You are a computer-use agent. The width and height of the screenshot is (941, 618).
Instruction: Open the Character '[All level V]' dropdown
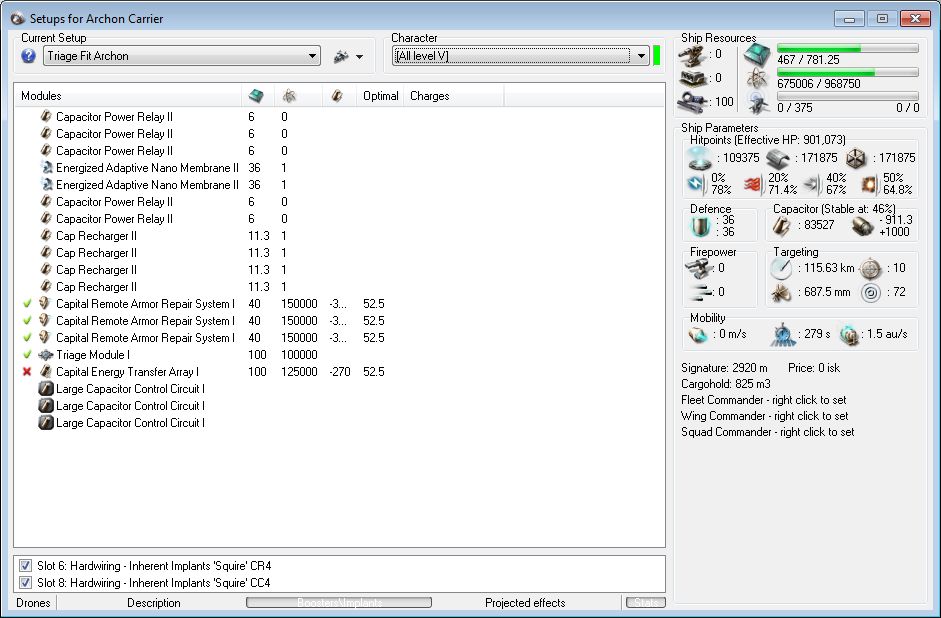pos(520,56)
